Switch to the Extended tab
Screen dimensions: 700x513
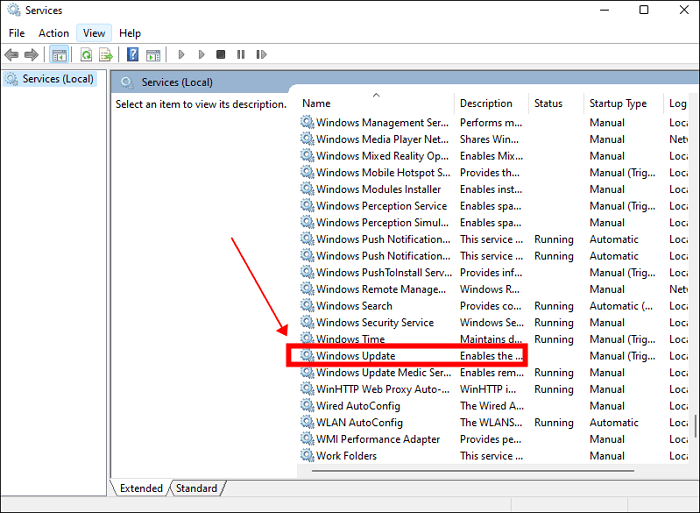(141, 488)
